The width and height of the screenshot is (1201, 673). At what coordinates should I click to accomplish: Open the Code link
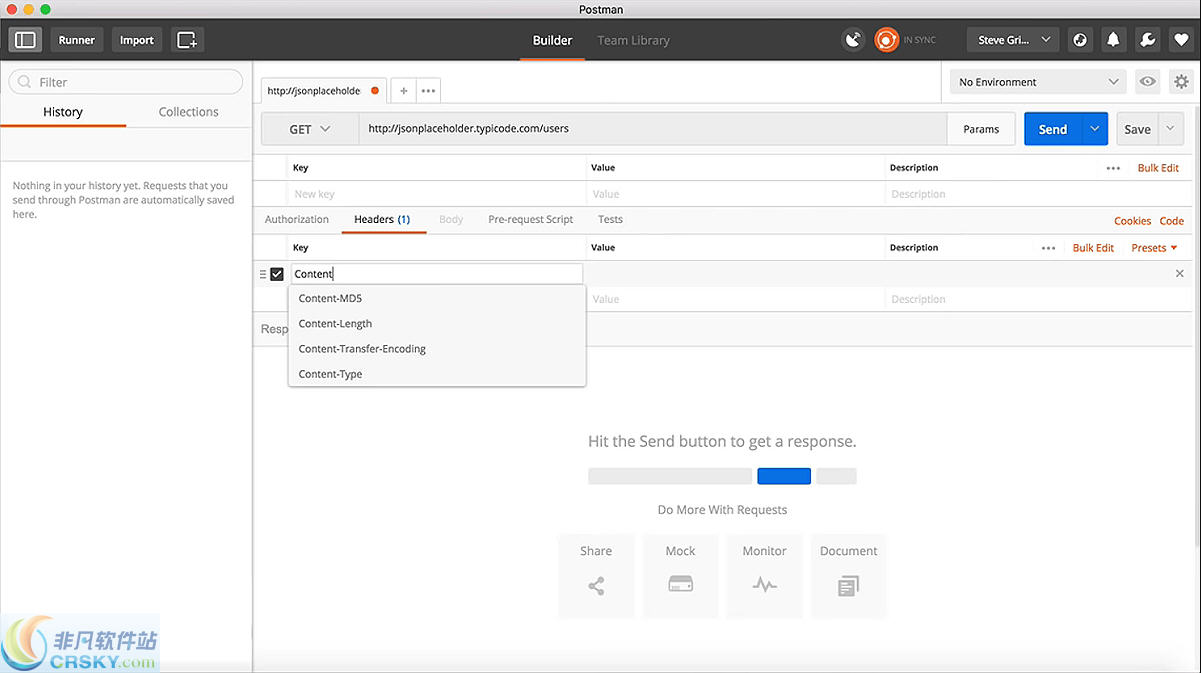1171,221
